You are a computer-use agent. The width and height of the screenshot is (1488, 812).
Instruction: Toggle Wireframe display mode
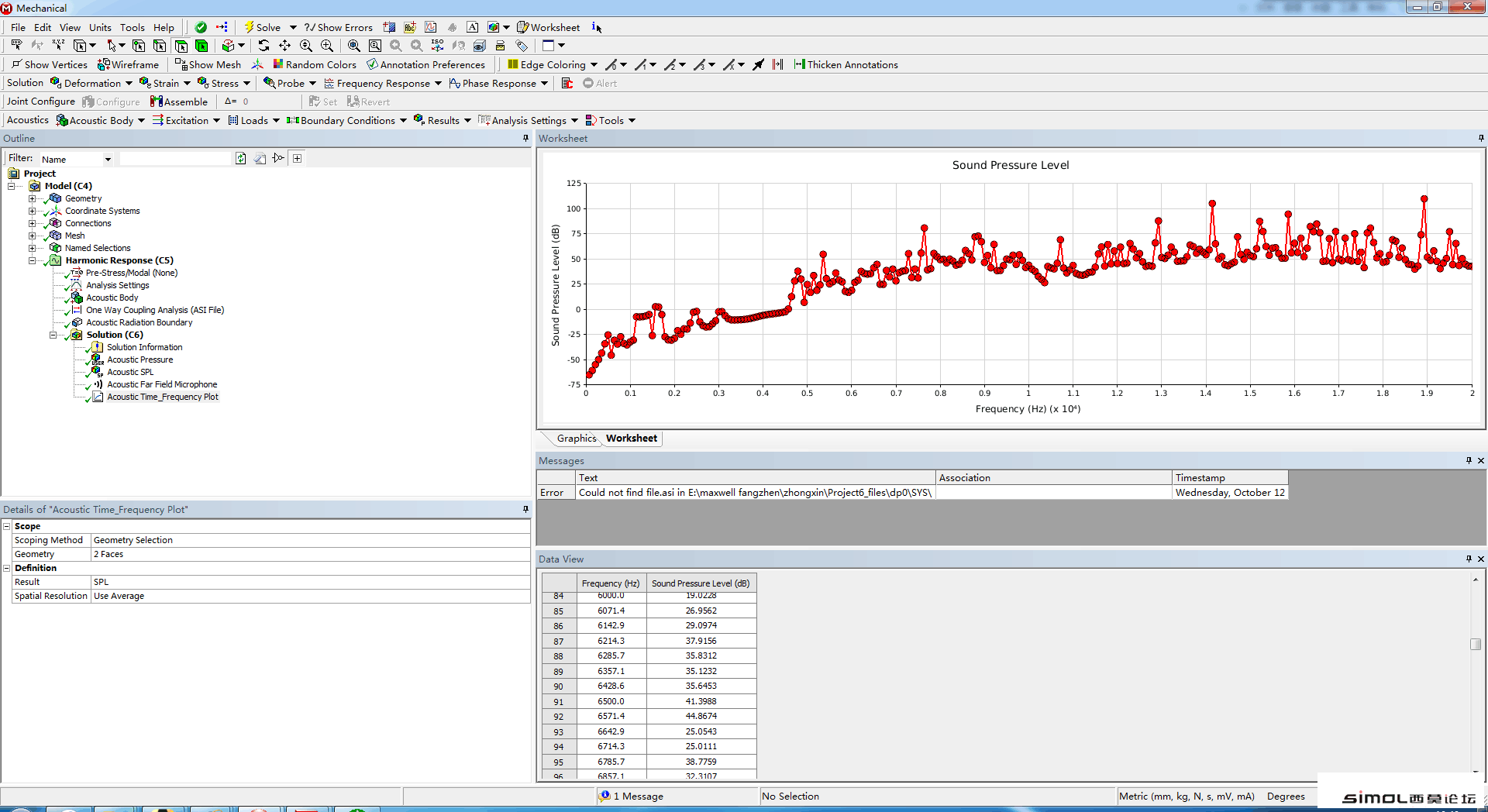click(128, 64)
